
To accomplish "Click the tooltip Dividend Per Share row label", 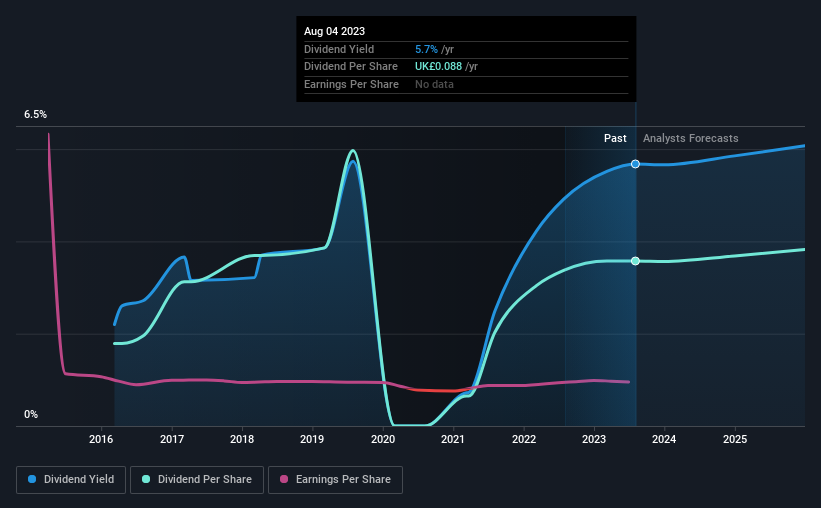I will 351,67.
